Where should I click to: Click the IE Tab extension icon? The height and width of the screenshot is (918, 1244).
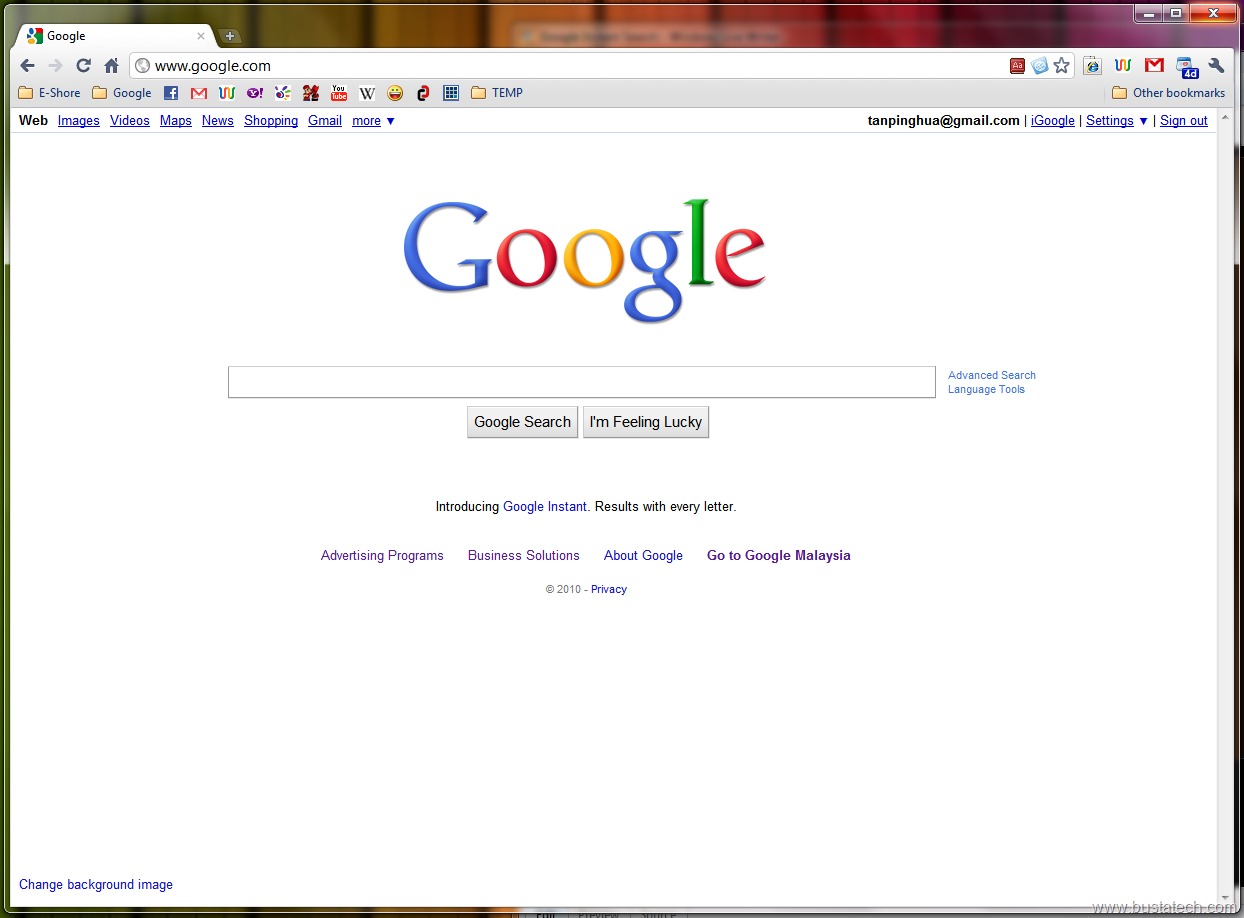(1092, 66)
